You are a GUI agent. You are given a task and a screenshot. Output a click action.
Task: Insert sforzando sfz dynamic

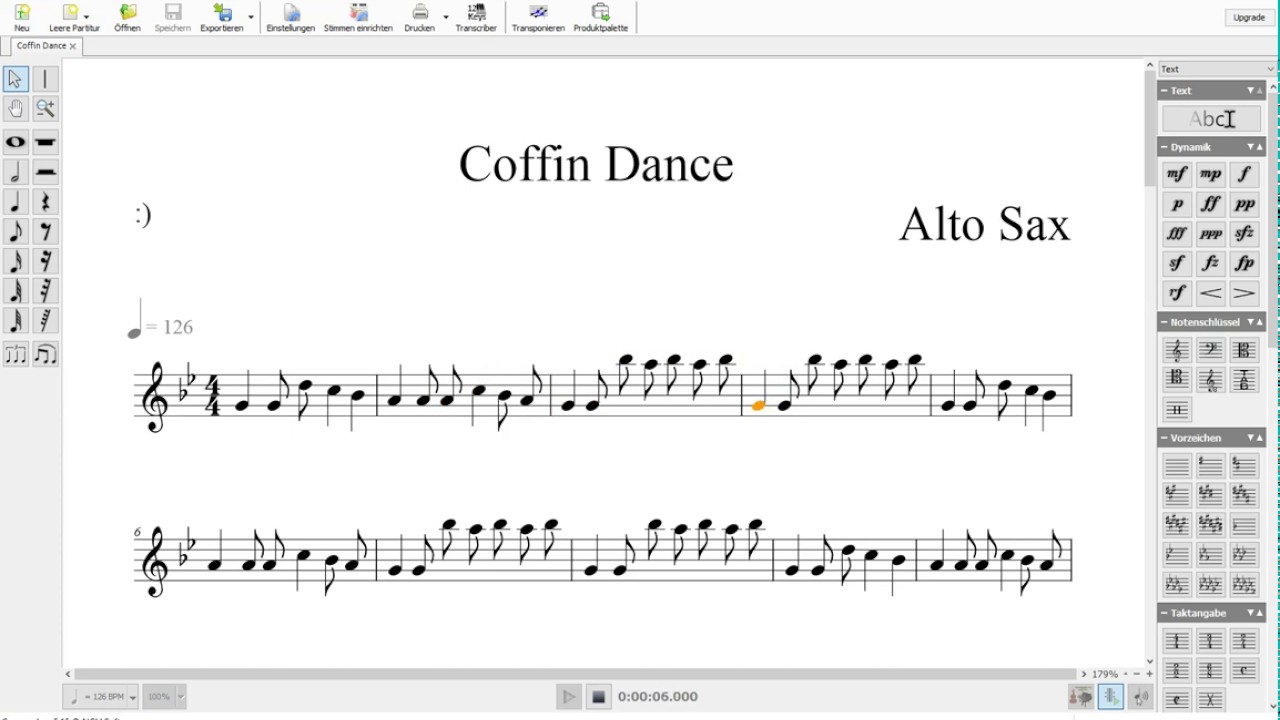tap(1245, 234)
